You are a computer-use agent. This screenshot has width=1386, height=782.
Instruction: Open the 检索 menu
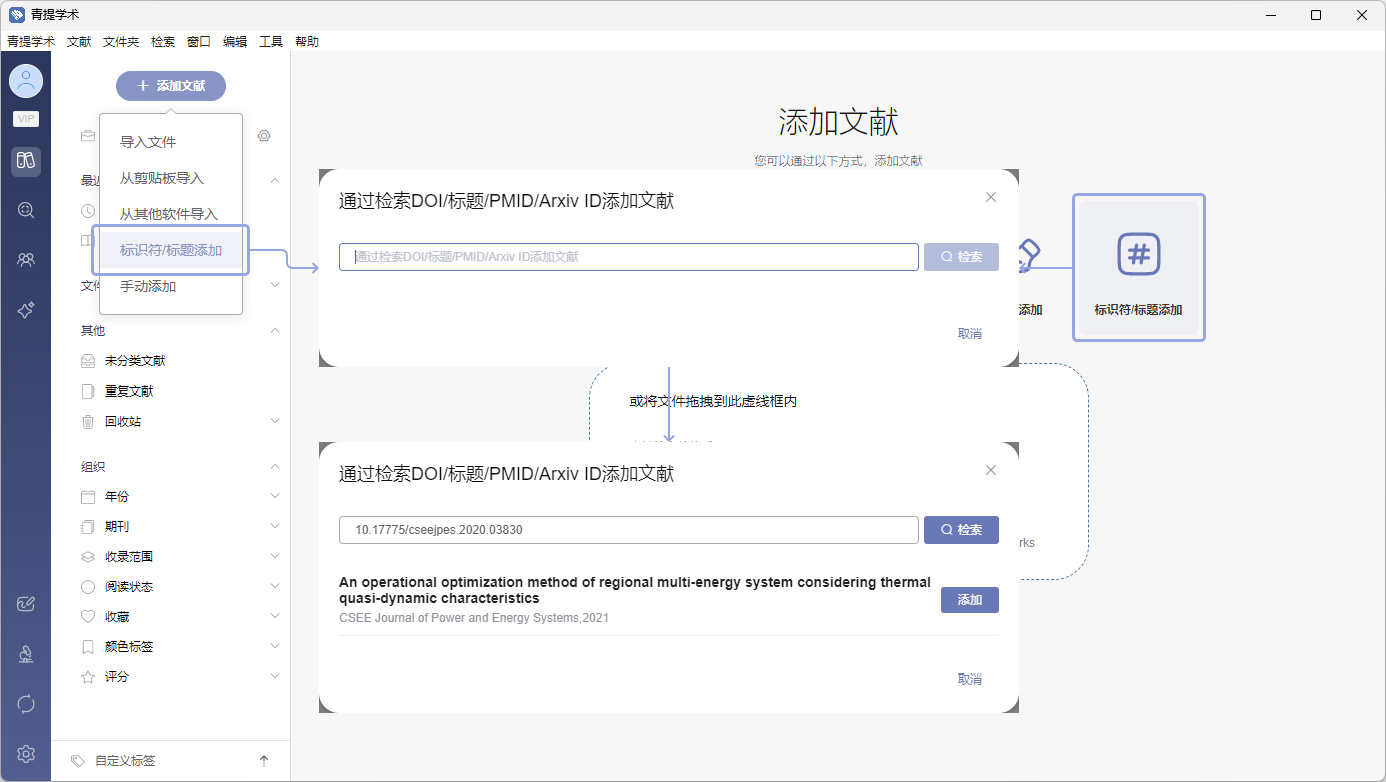[x=163, y=41]
